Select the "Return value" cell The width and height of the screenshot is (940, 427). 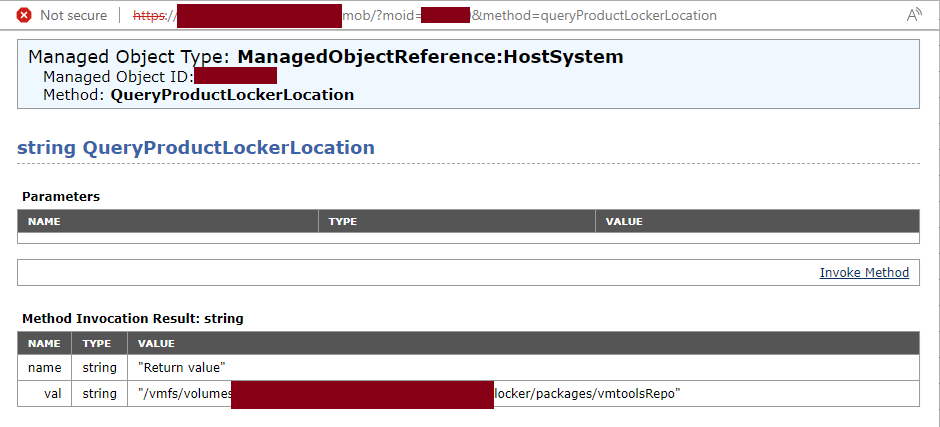(x=182, y=368)
